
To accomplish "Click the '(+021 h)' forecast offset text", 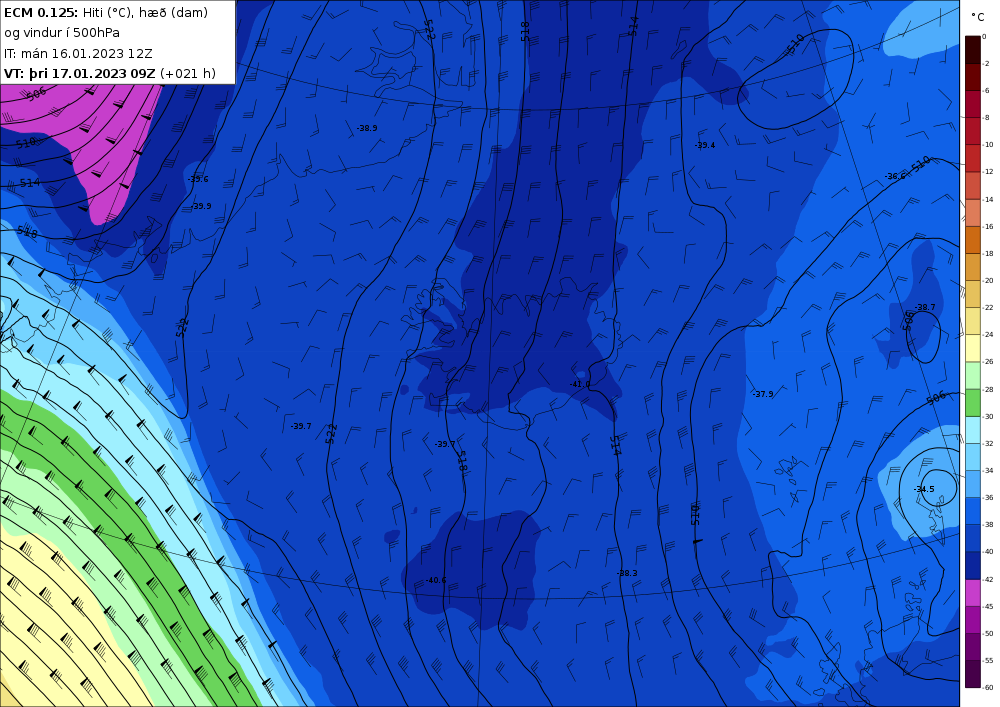I will click(x=188, y=73).
